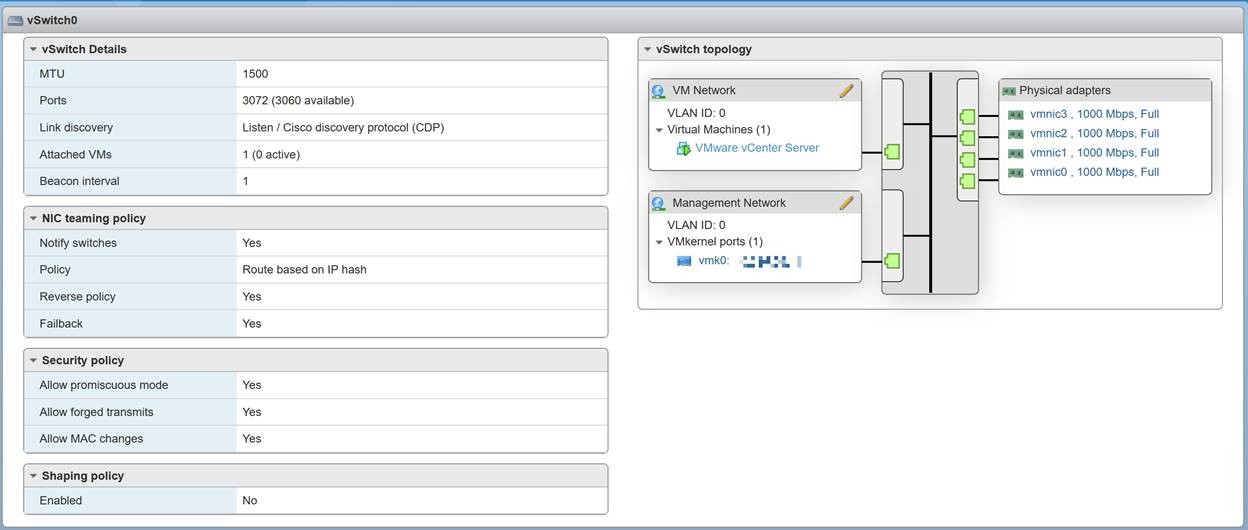Collapse the Shaping policy section

click(33, 476)
